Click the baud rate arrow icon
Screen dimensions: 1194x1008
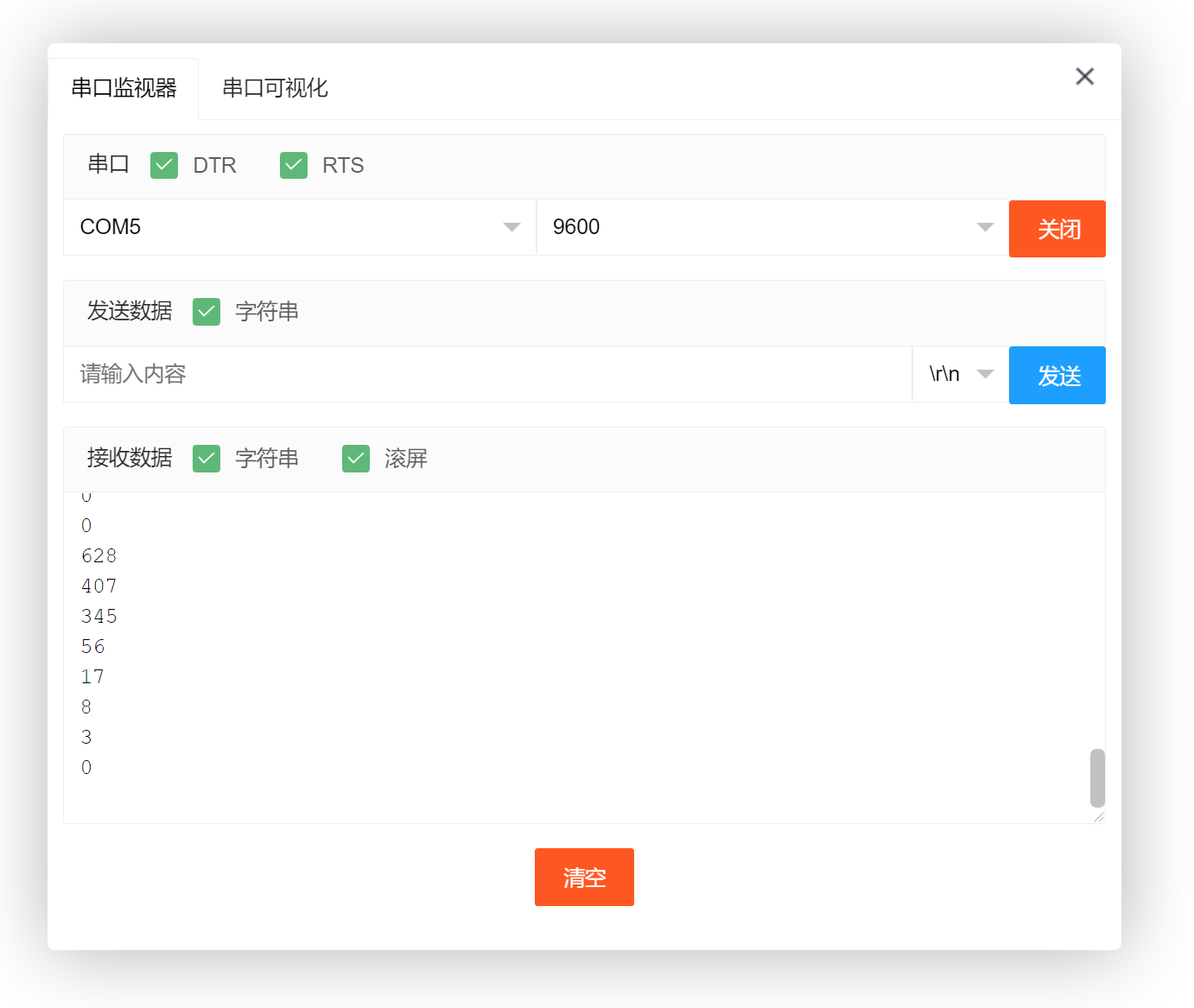(x=985, y=227)
